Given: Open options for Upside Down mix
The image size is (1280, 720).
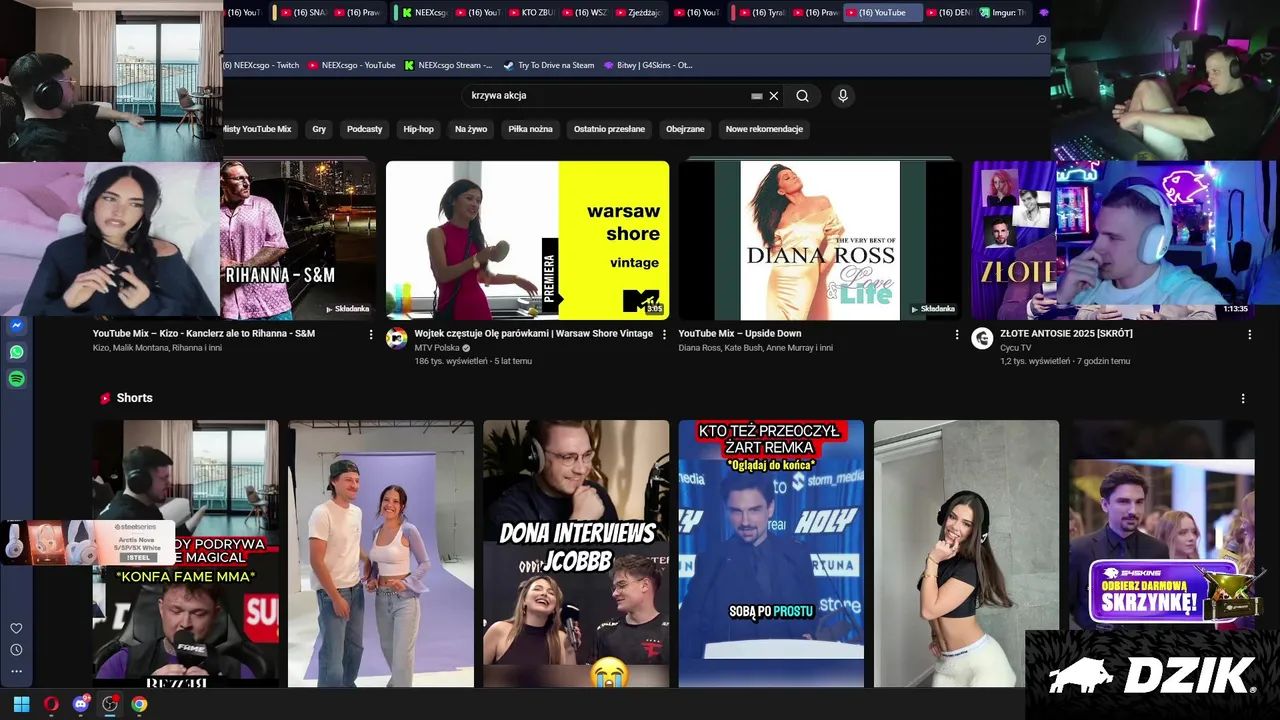Looking at the screenshot, I should coord(956,334).
